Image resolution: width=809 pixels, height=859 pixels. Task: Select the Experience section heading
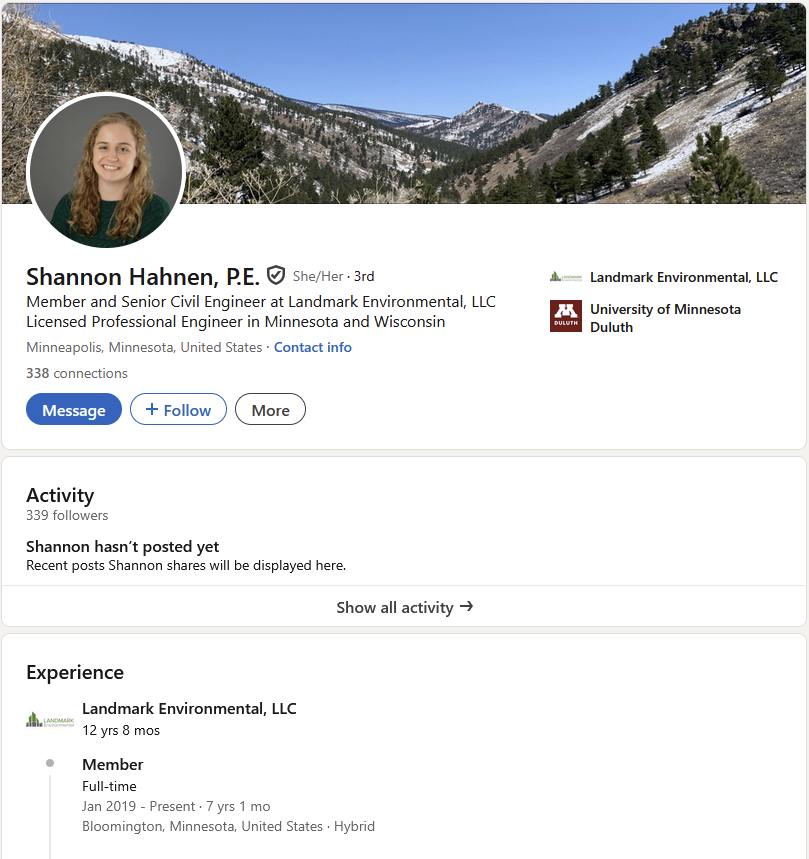click(x=74, y=673)
